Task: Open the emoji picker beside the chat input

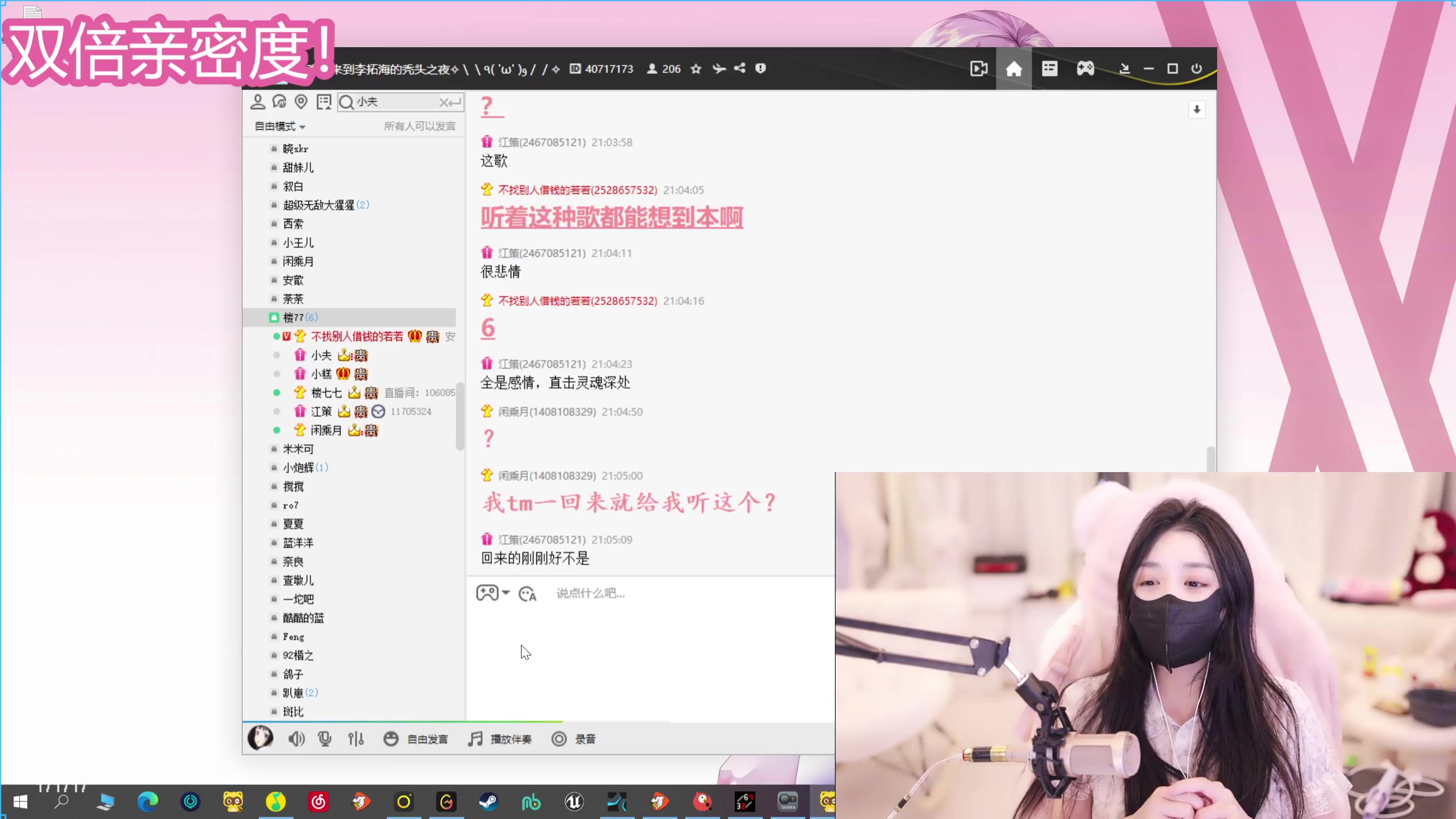Action: coord(527,594)
